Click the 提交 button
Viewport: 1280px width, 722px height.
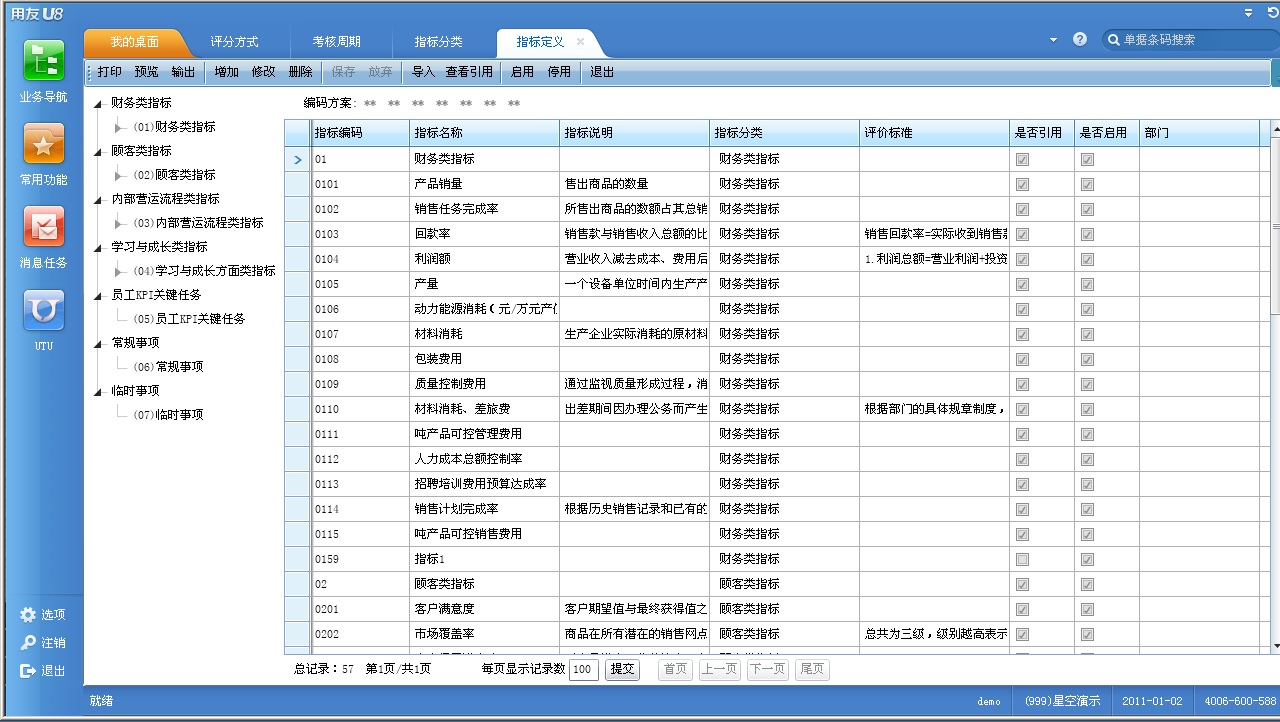click(x=622, y=669)
